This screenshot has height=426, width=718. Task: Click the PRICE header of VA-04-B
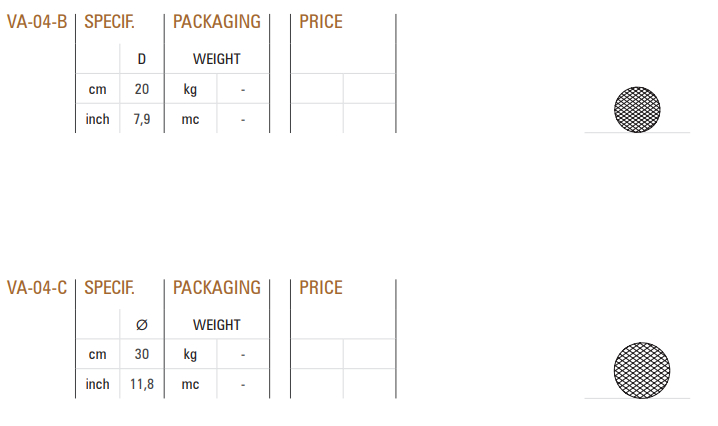coord(321,22)
